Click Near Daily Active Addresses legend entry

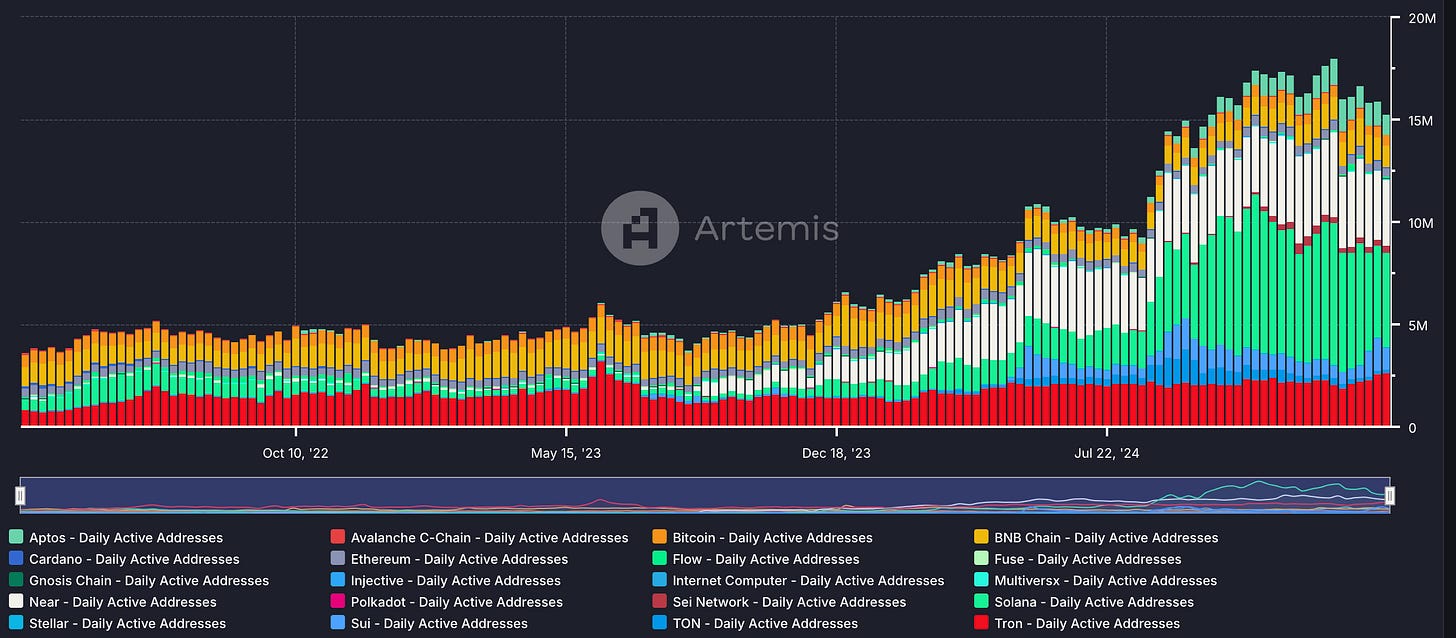tap(112, 602)
